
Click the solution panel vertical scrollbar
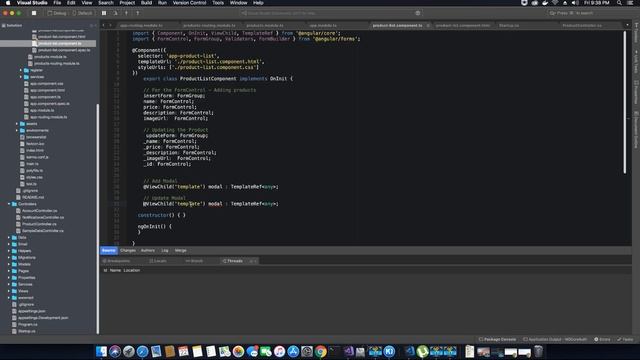(98, 219)
